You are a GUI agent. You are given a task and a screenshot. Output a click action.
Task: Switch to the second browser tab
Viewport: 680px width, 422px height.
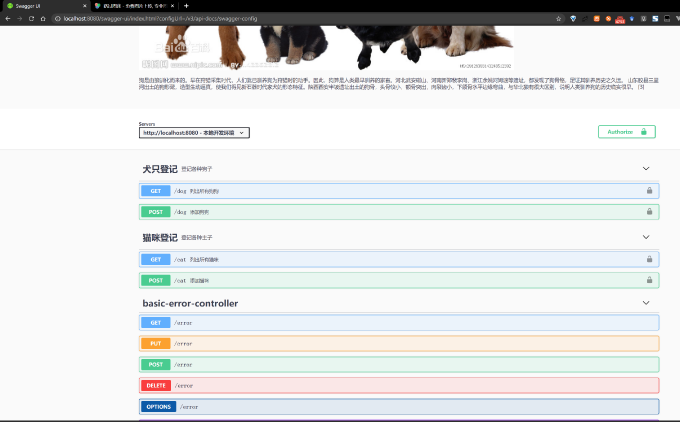(x=130, y=6)
